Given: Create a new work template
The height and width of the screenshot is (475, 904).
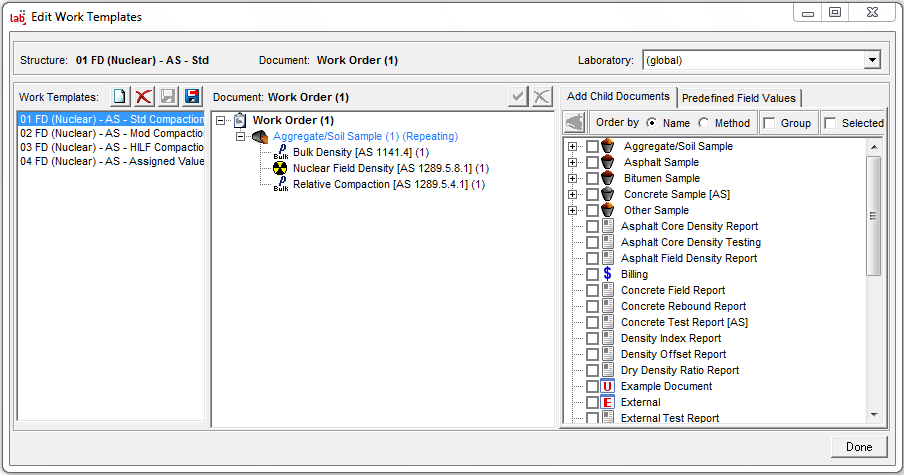Looking at the screenshot, I should [x=120, y=97].
